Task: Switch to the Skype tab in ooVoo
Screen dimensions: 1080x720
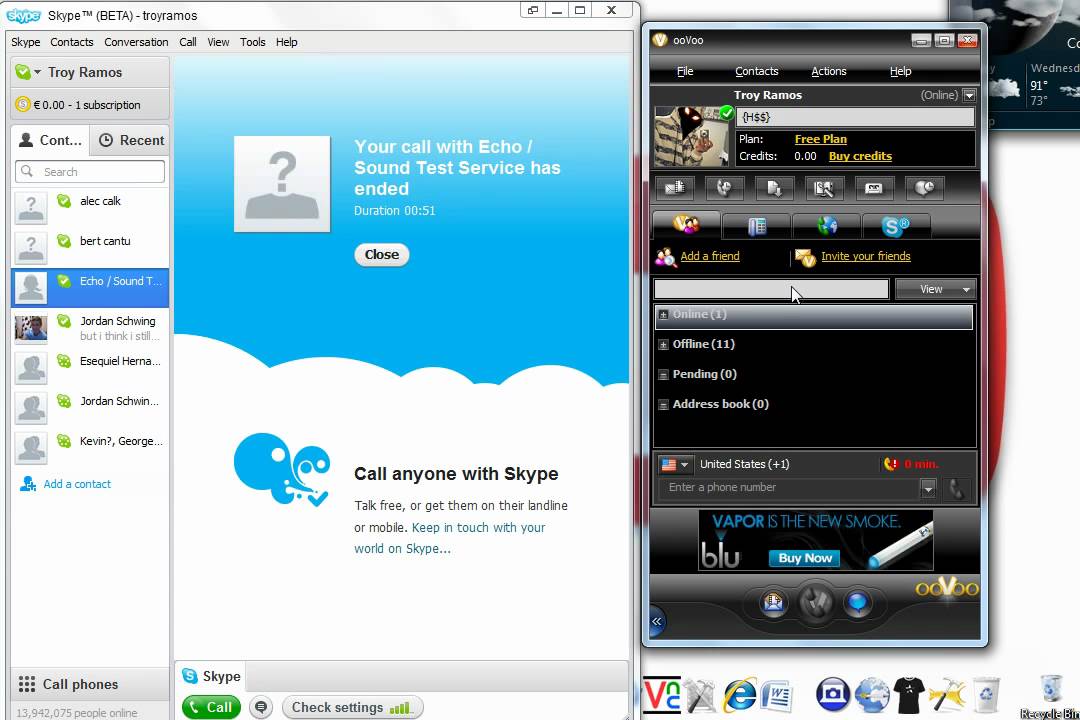Action: coord(896,225)
